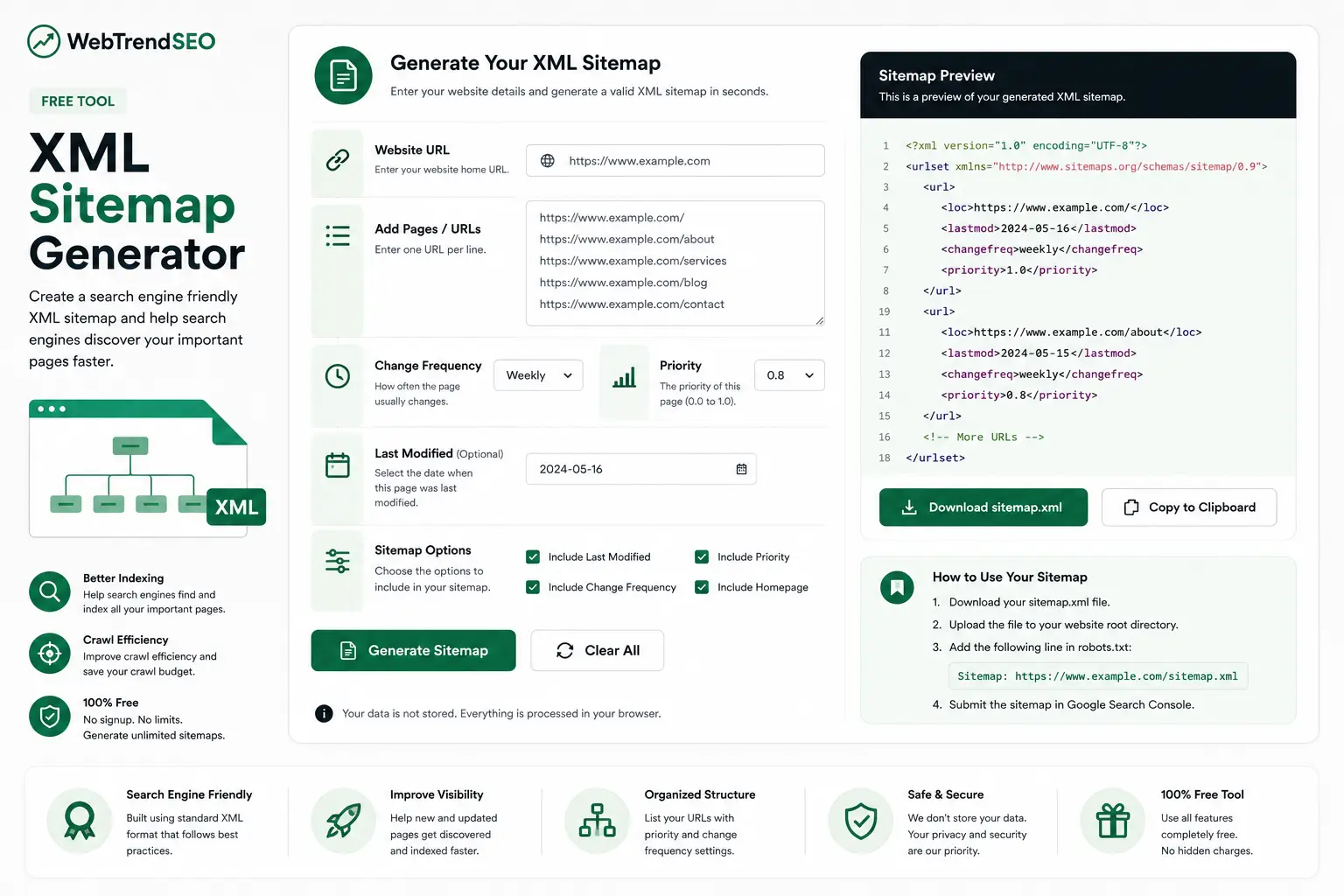
Task: Click the XML sitemap illustration
Action: (147, 468)
